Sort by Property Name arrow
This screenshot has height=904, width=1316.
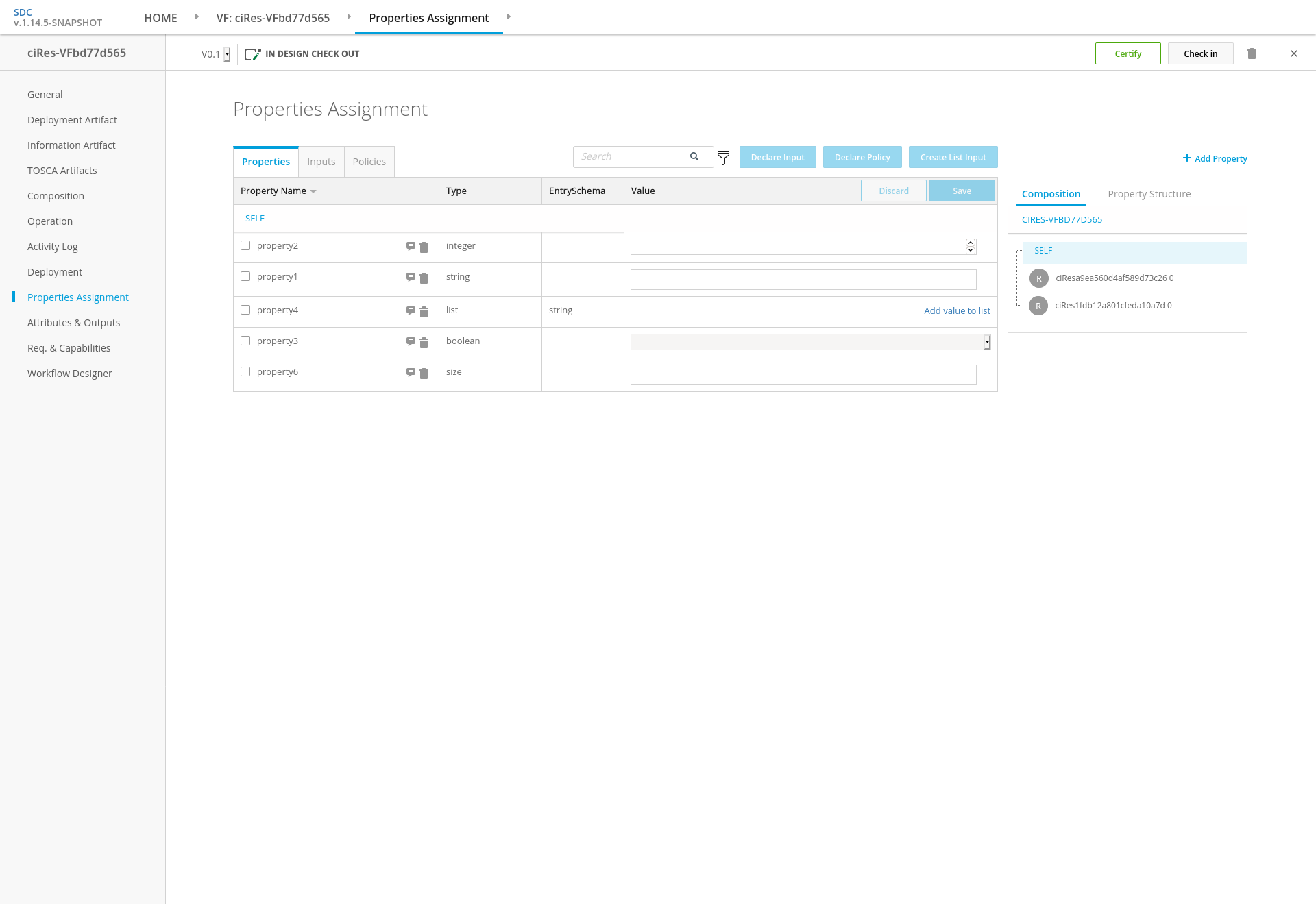click(313, 191)
